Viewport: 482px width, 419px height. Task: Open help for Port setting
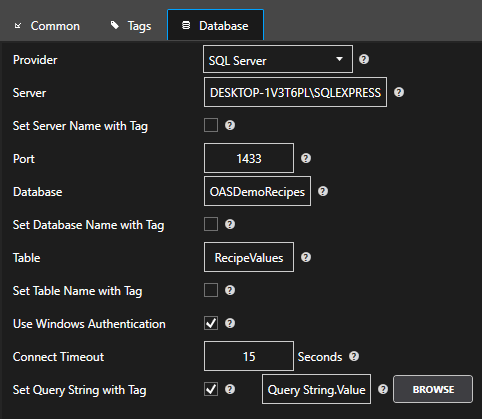306,158
